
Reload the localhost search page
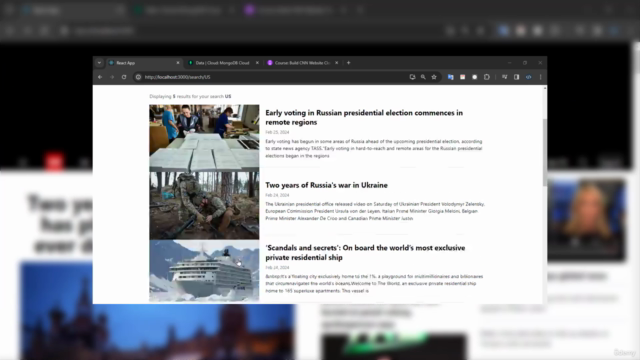[124, 77]
